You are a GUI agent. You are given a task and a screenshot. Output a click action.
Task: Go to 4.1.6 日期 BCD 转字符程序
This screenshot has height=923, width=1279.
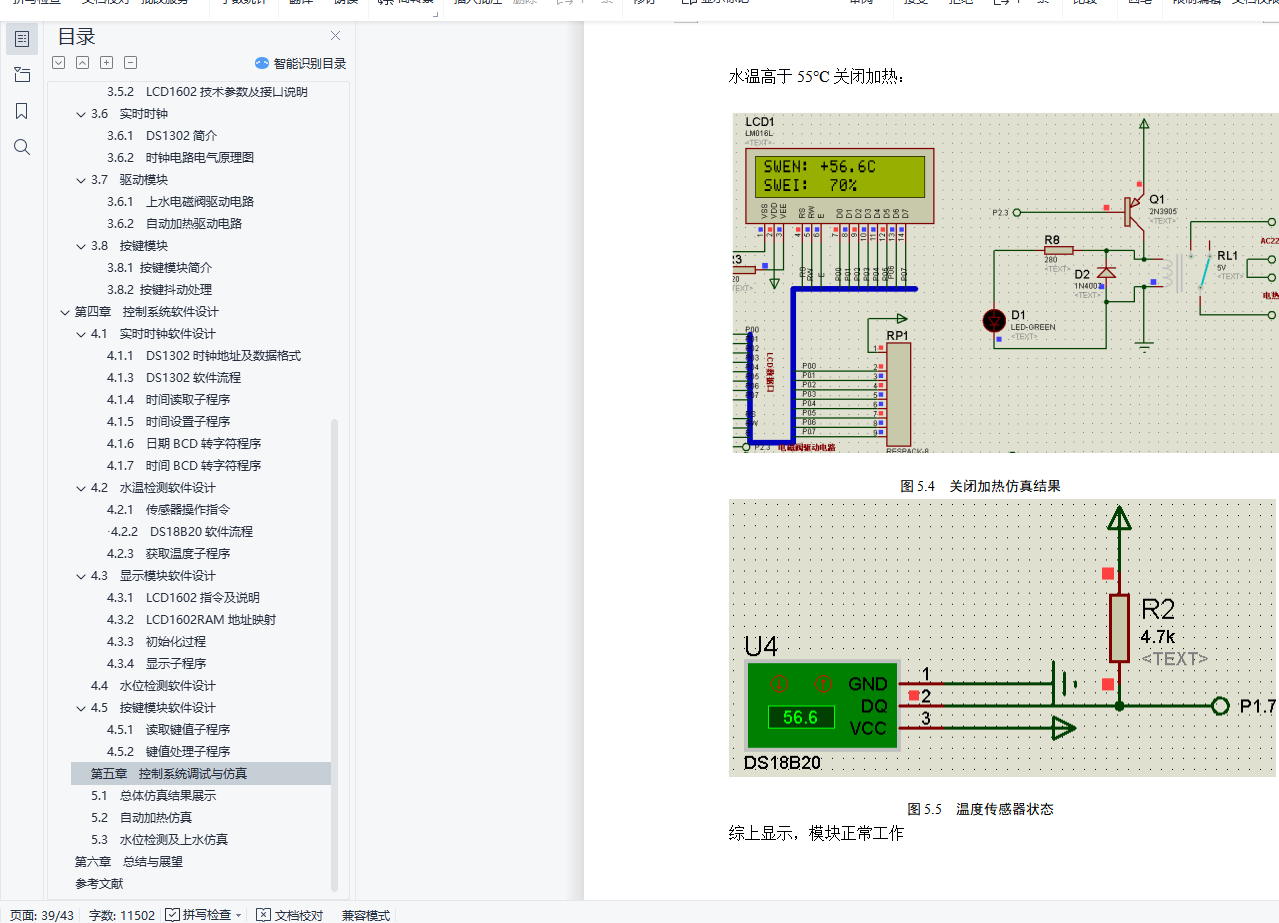point(184,444)
